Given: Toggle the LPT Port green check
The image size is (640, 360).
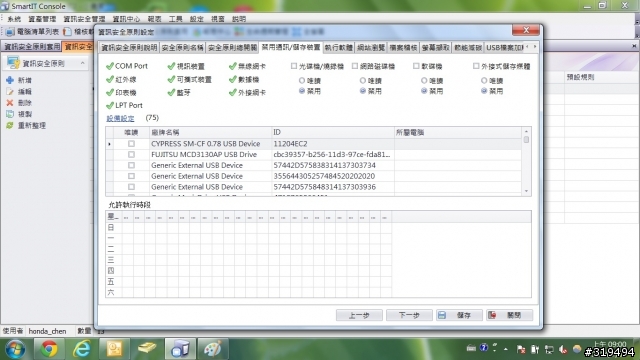Looking at the screenshot, I should click(109, 105).
